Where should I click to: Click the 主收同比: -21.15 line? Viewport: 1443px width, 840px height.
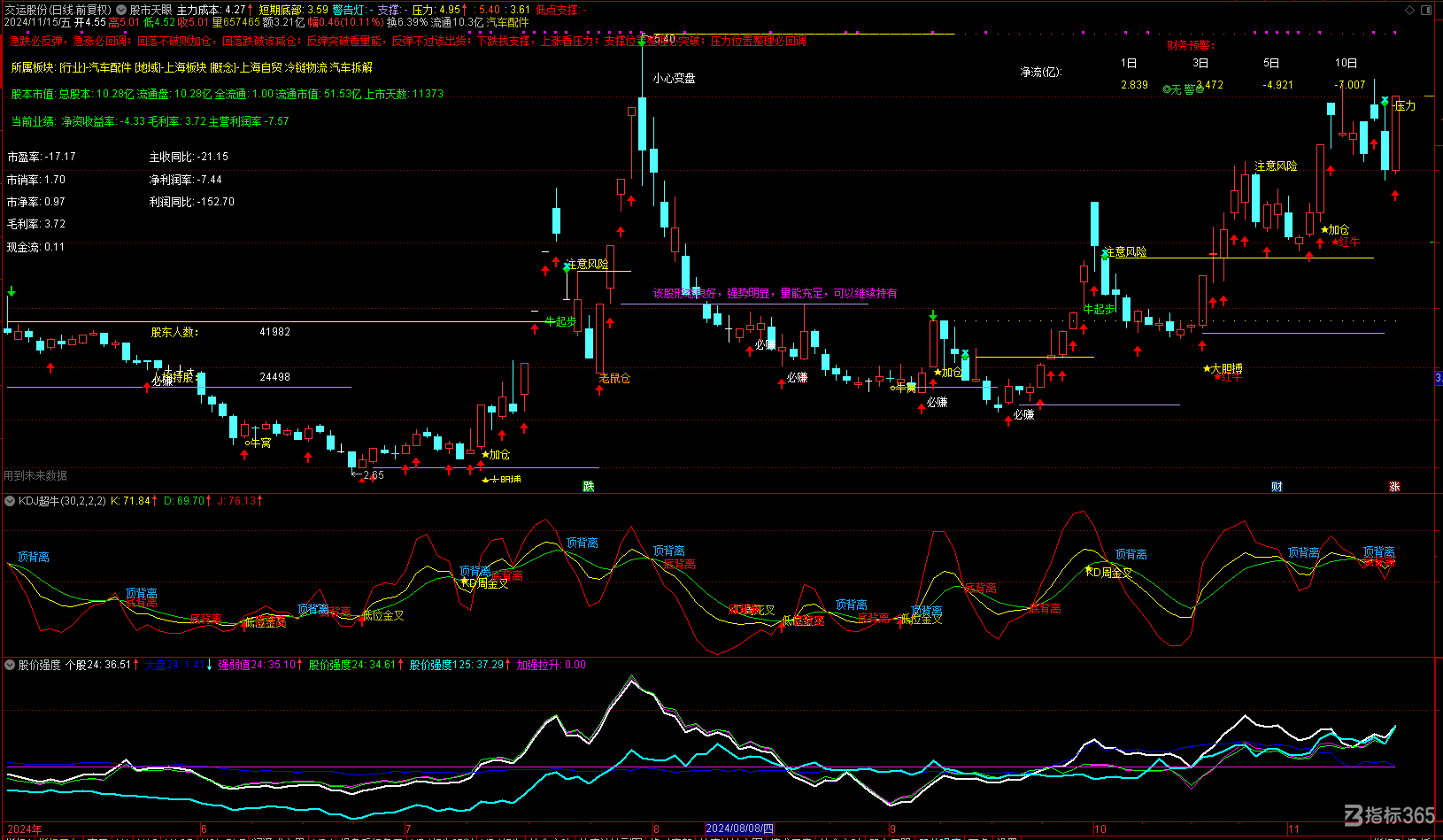tap(189, 157)
